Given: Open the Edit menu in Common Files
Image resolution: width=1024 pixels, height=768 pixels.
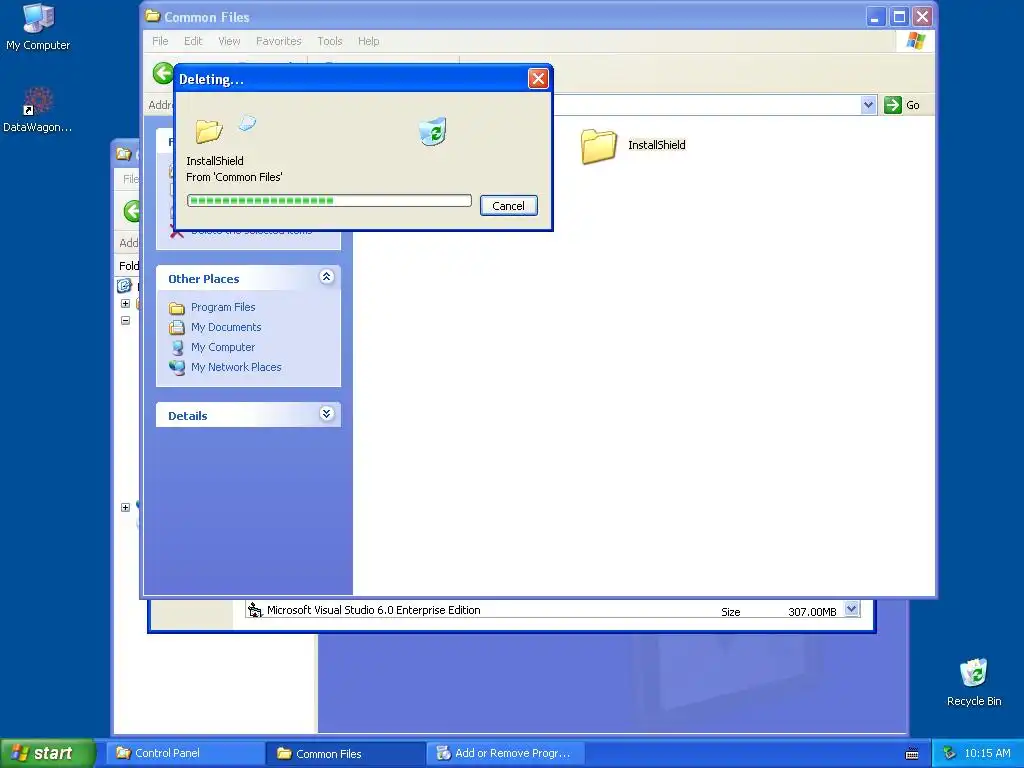Looking at the screenshot, I should pos(193,41).
